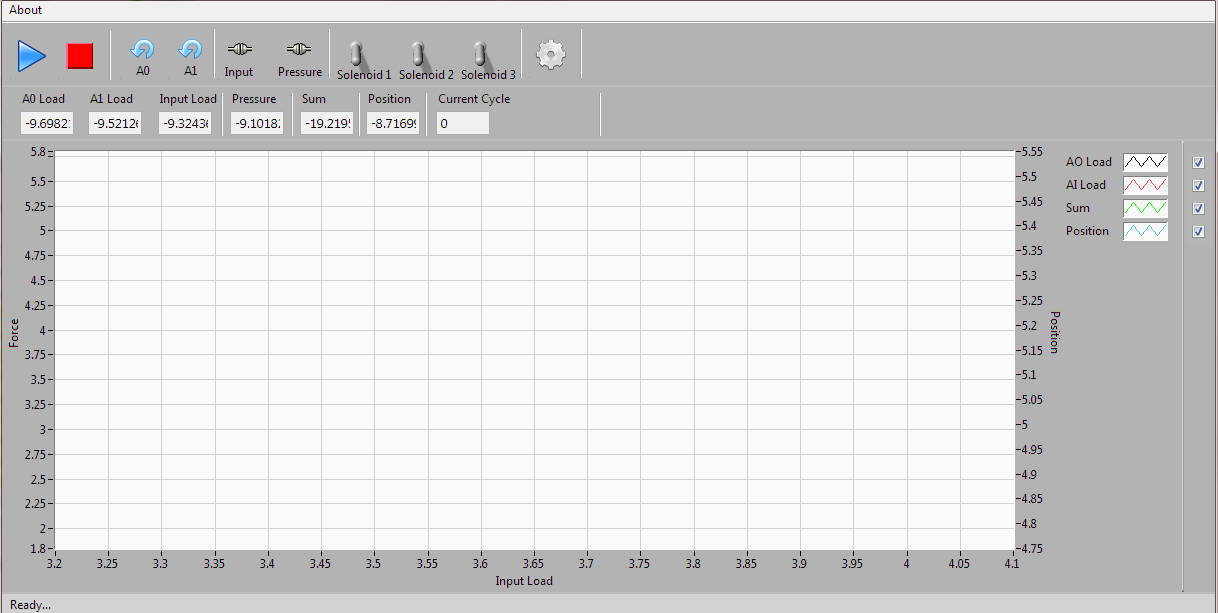This screenshot has width=1218, height=613.
Task: Click the Input valve icon
Action: [x=239, y=48]
